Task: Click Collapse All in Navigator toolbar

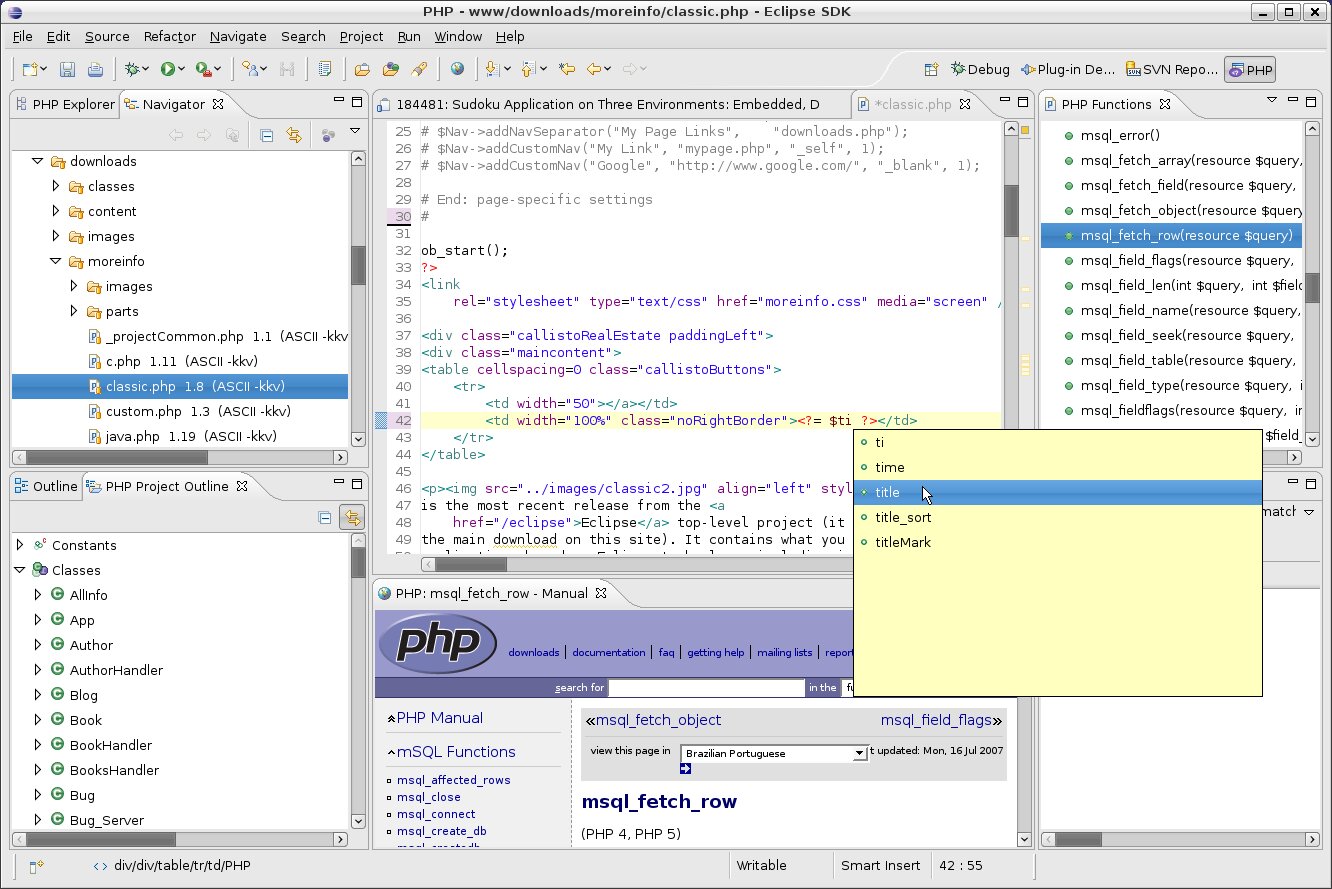Action: (x=267, y=135)
